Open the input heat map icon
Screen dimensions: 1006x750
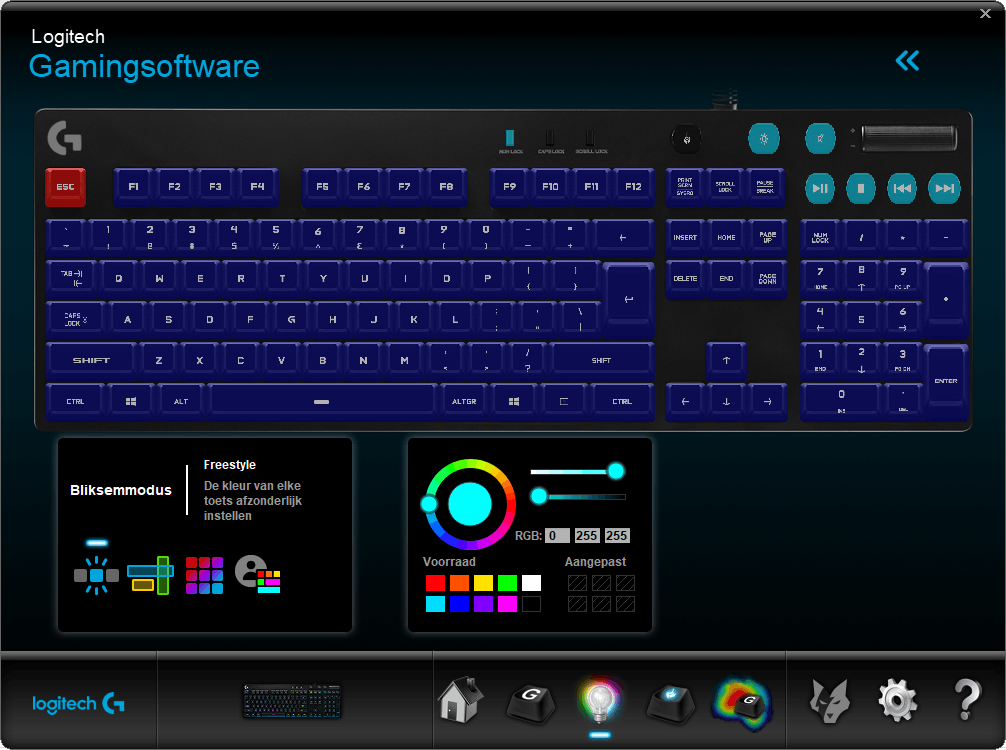pos(742,704)
